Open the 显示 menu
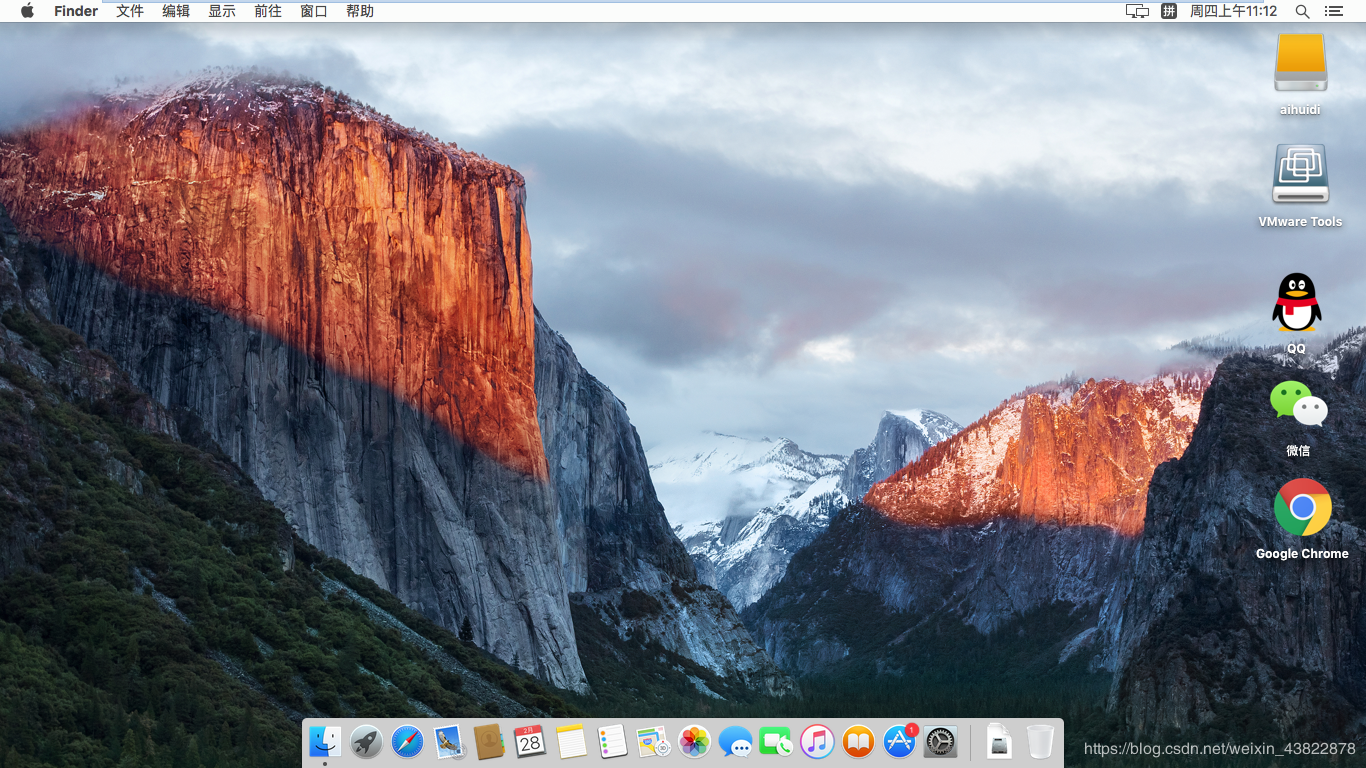1366x768 pixels. (222, 11)
